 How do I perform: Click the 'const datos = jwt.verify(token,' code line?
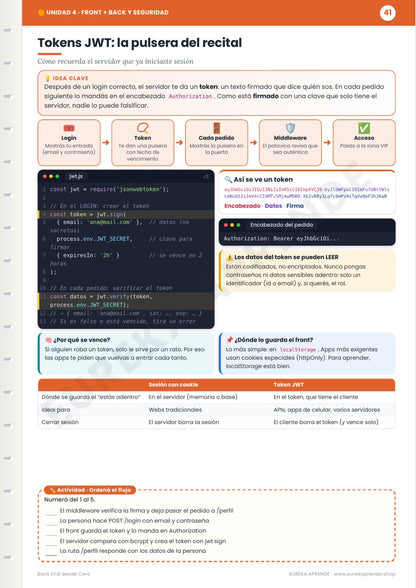pos(101,297)
